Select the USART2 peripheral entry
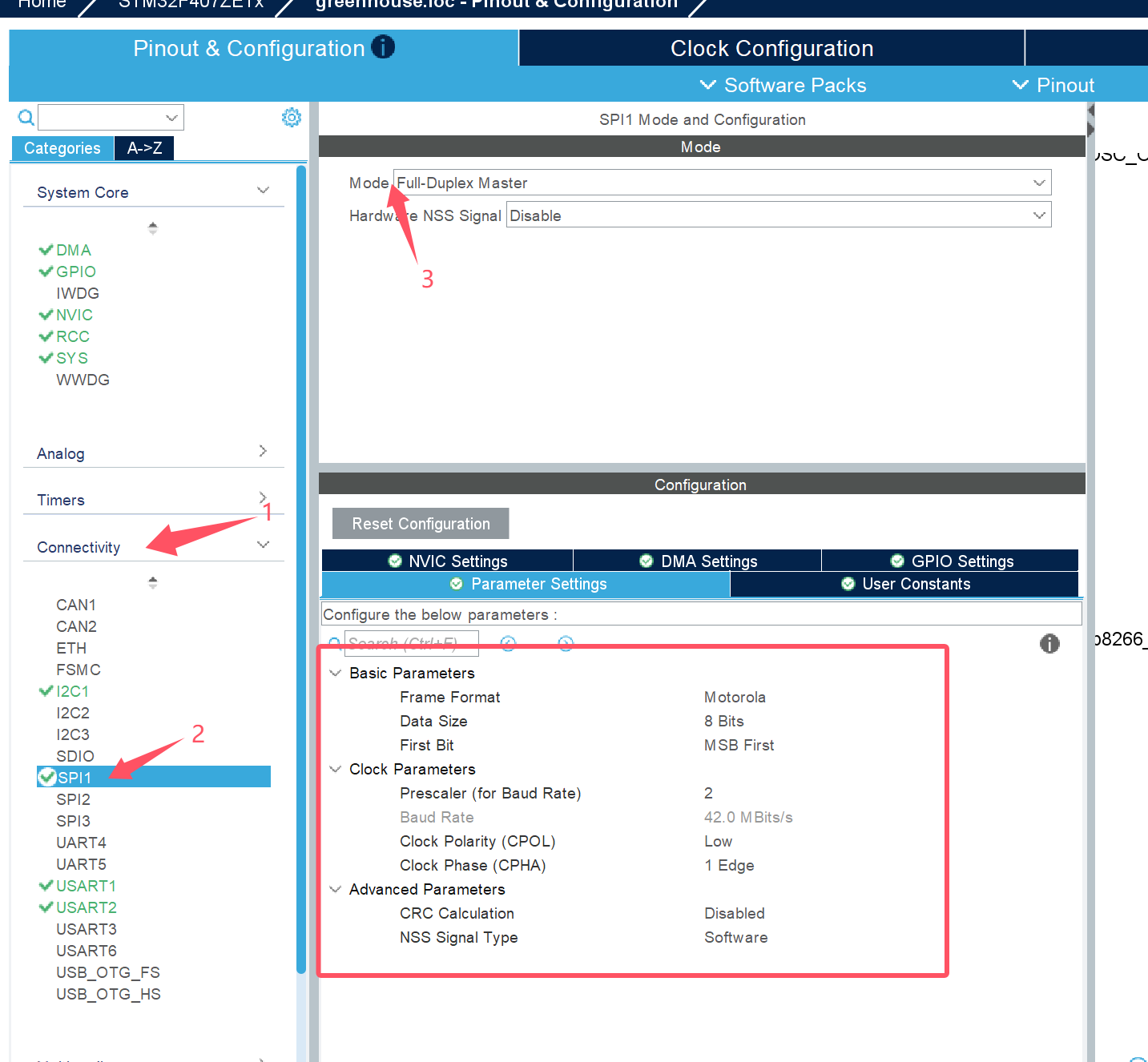The height and width of the screenshot is (1062, 1148). click(x=86, y=907)
